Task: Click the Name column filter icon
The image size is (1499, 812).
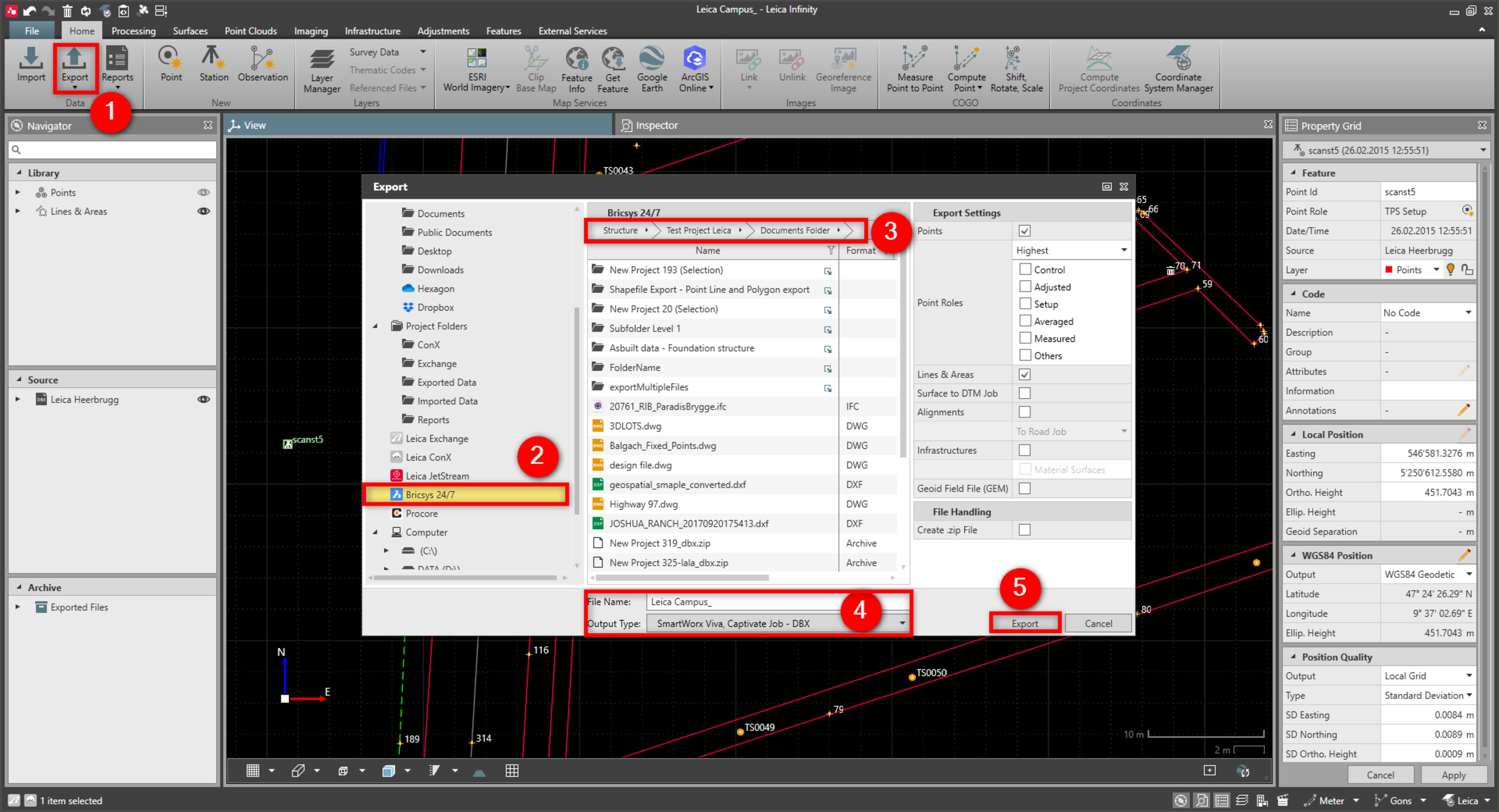Action: 831,250
